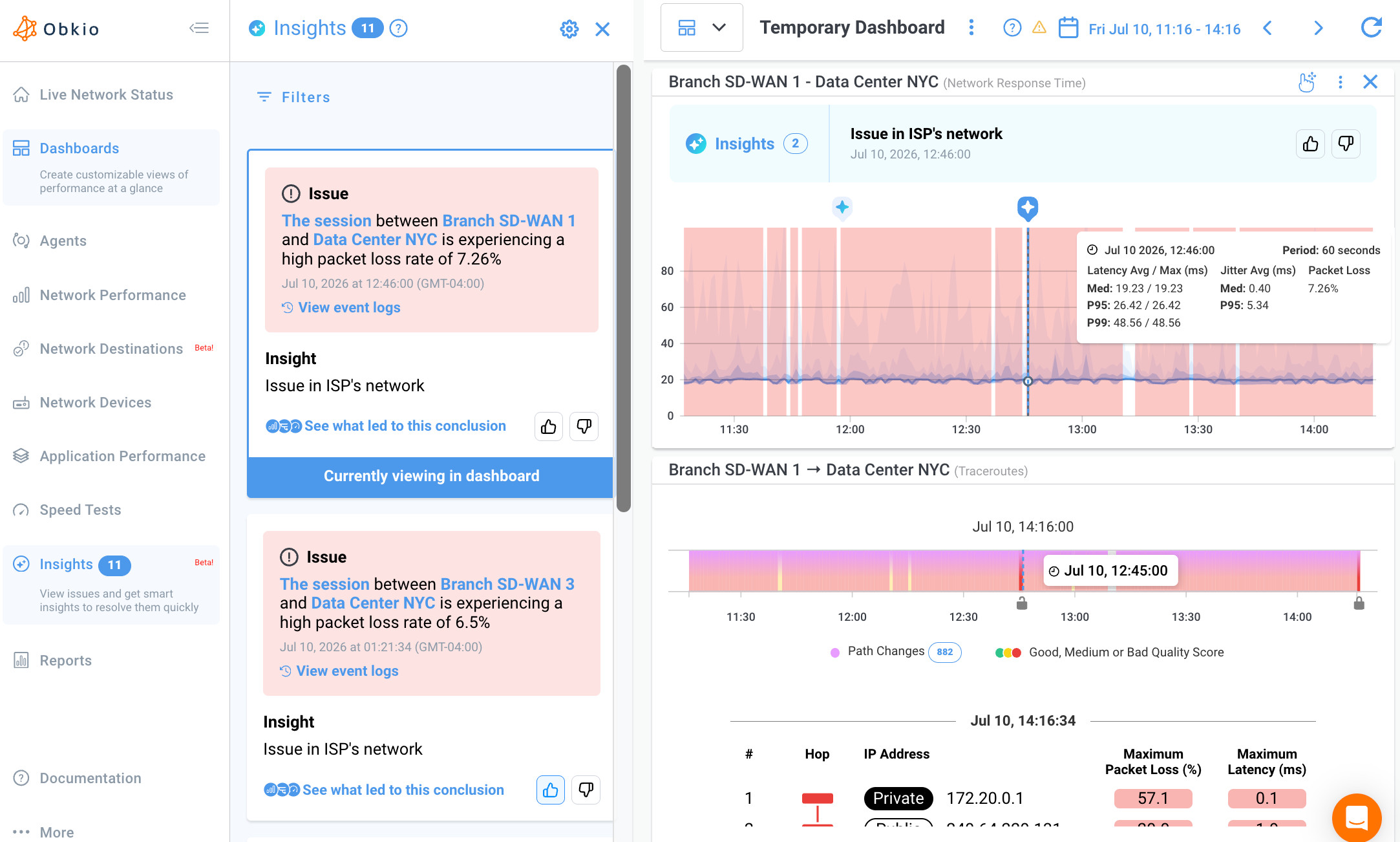
Task: Toggle chart interaction hand icon
Action: (1307, 82)
